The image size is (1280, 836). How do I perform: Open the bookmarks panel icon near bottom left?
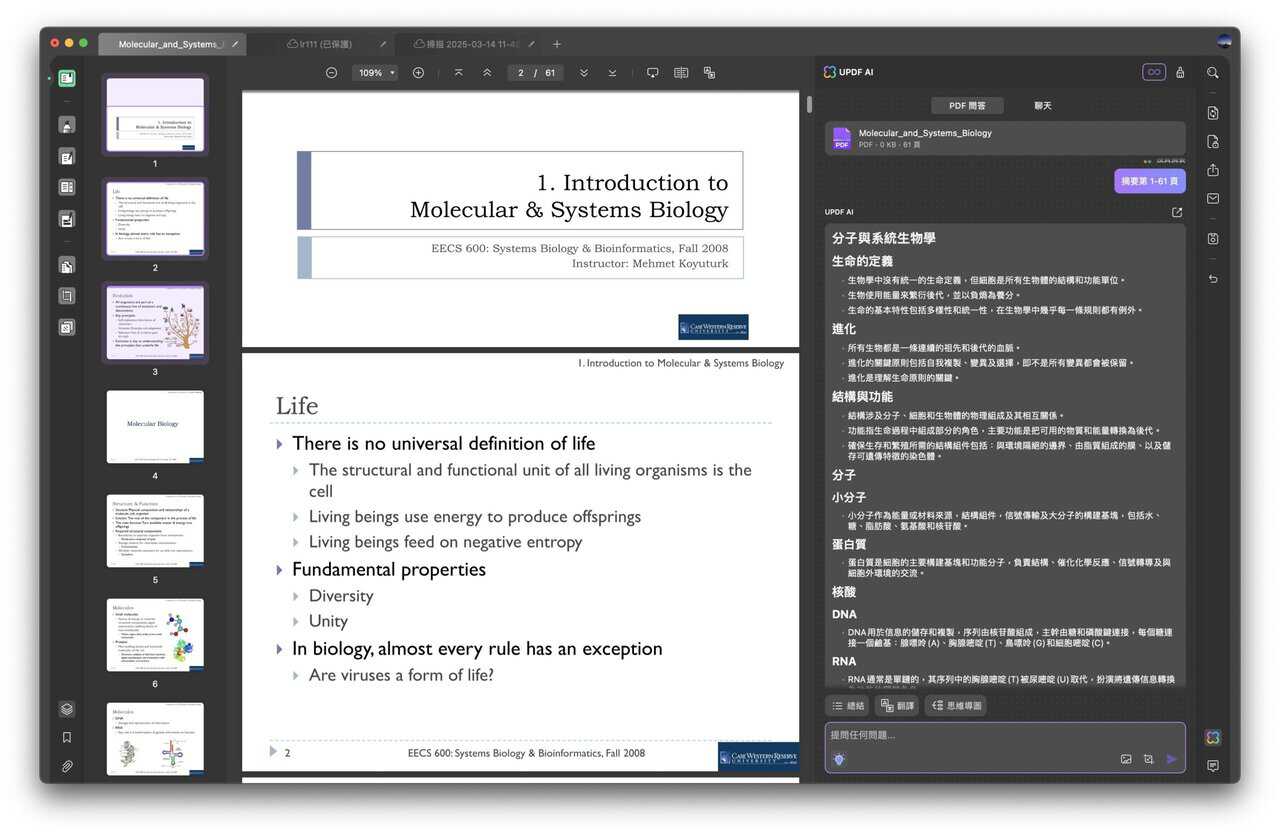pyautogui.click(x=66, y=737)
